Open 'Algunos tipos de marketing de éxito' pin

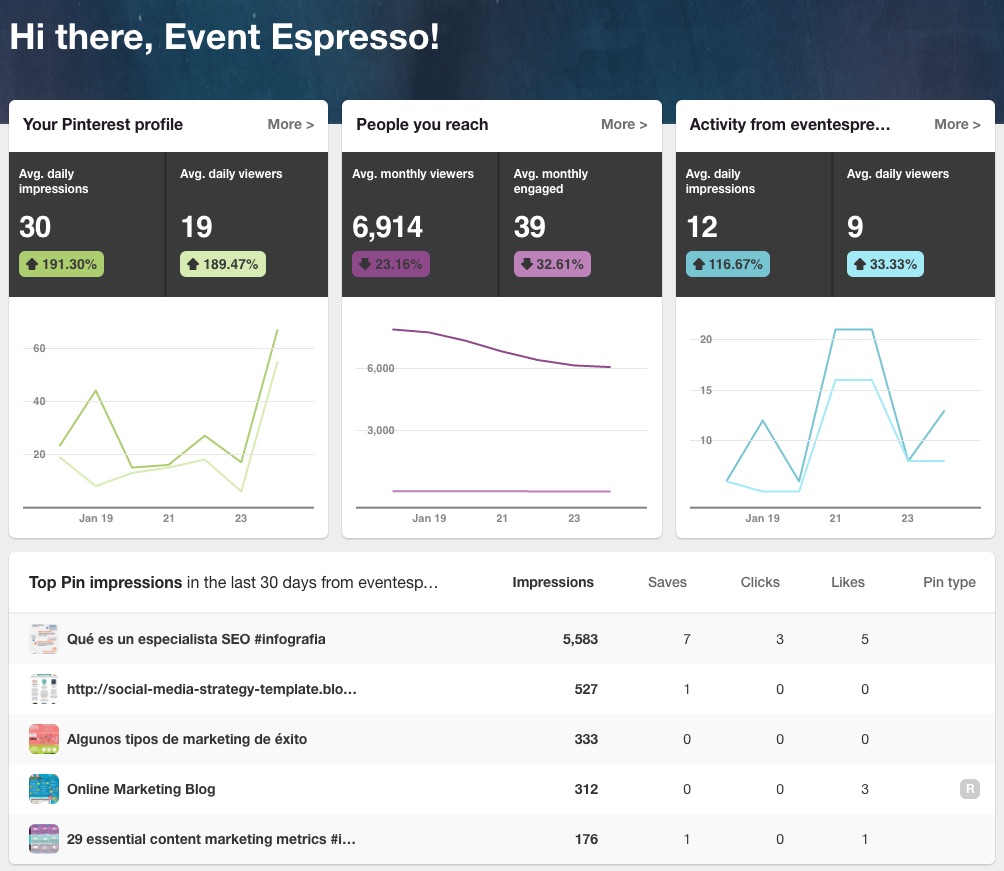(187, 739)
